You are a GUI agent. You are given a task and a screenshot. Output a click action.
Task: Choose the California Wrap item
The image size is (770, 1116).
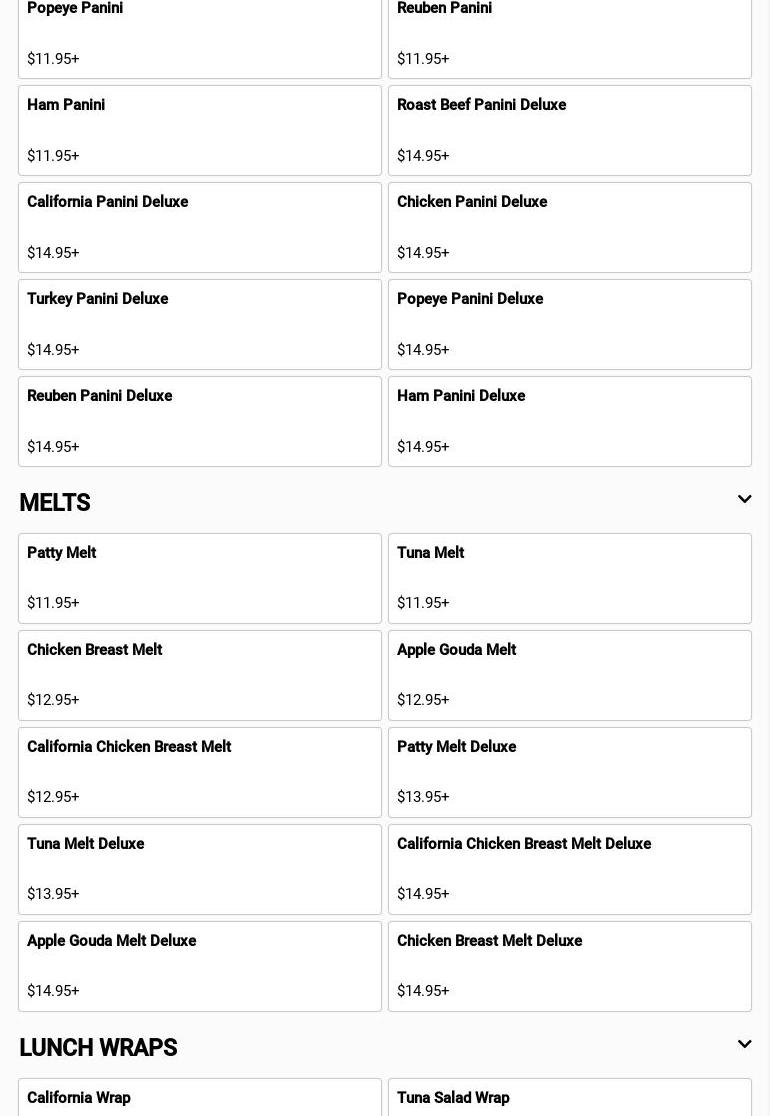[200, 1098]
